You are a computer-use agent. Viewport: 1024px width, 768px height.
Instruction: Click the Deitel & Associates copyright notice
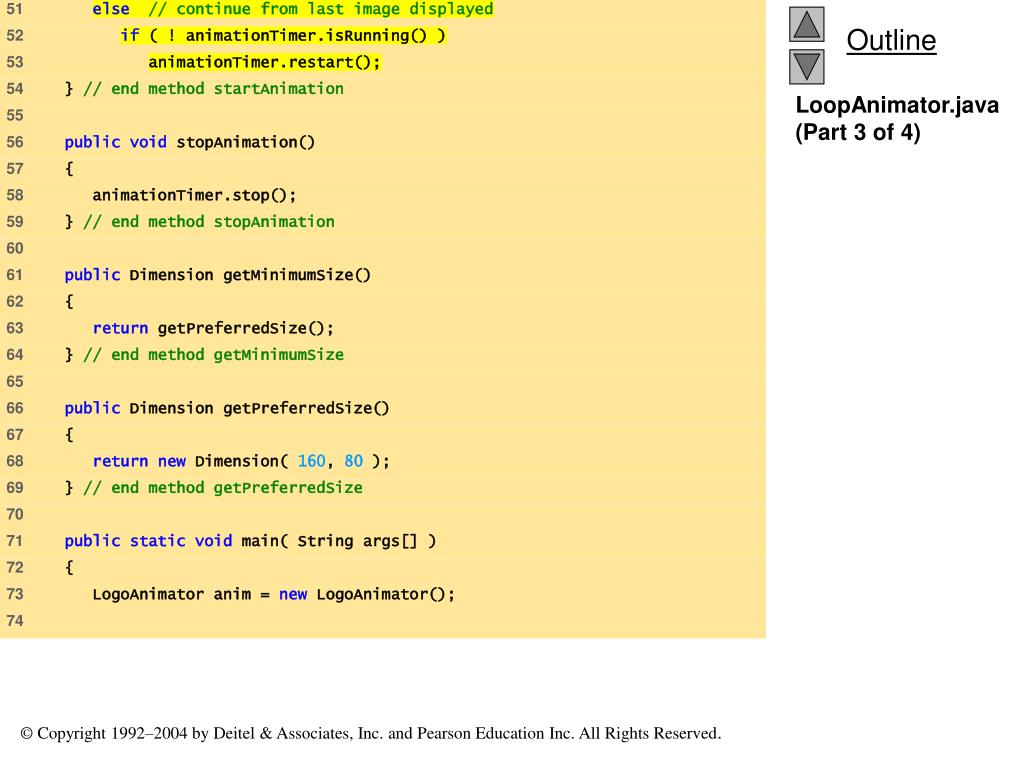point(371,733)
